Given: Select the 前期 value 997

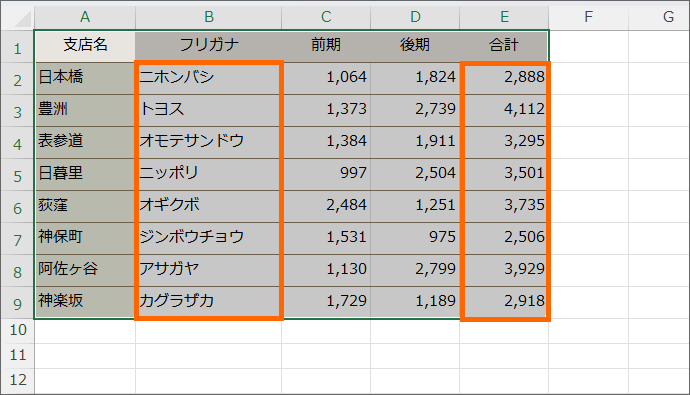Looking at the screenshot, I should 326,175.
